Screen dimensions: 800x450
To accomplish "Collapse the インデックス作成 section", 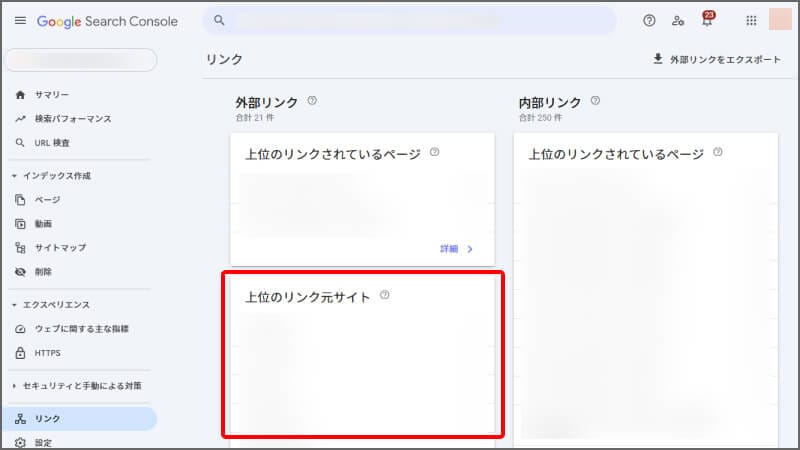I will [14, 176].
